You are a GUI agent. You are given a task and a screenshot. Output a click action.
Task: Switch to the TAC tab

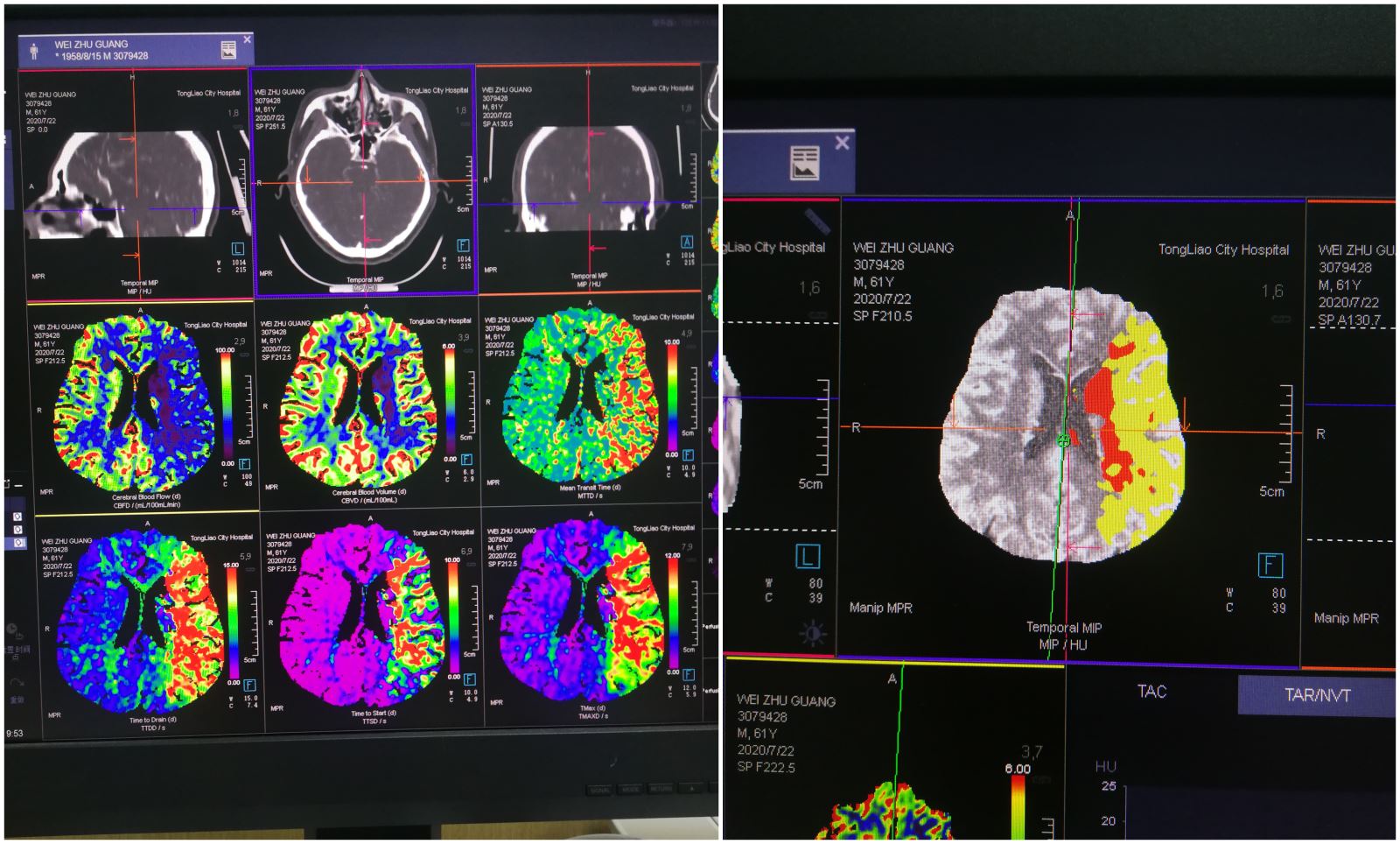coord(1151,692)
